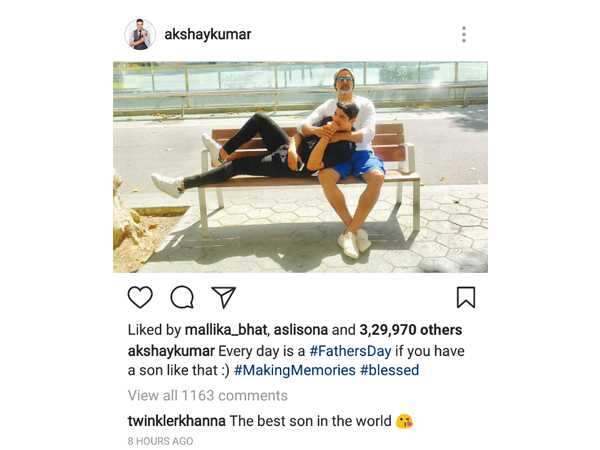Screen dimensions: 600x450
Task: Open comments via the speech bubble icon
Action: [x=182, y=297]
